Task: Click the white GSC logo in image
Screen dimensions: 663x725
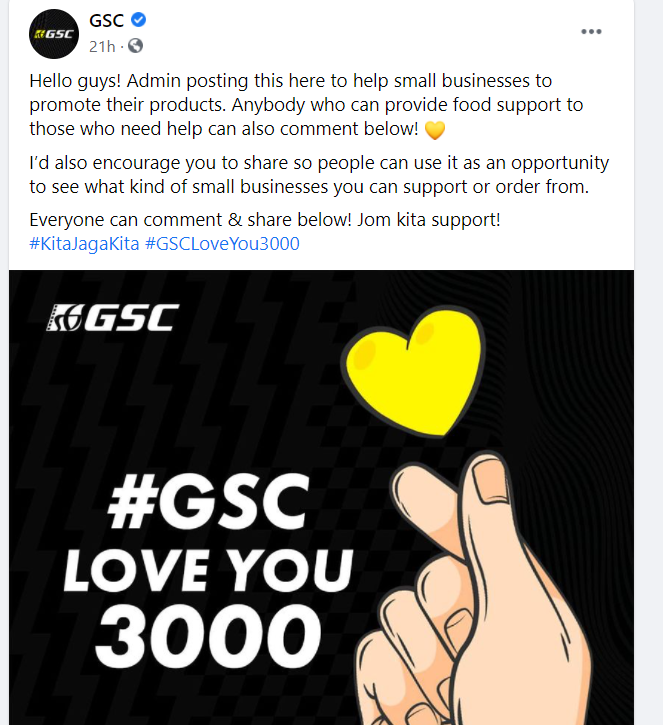Action: click(x=112, y=317)
